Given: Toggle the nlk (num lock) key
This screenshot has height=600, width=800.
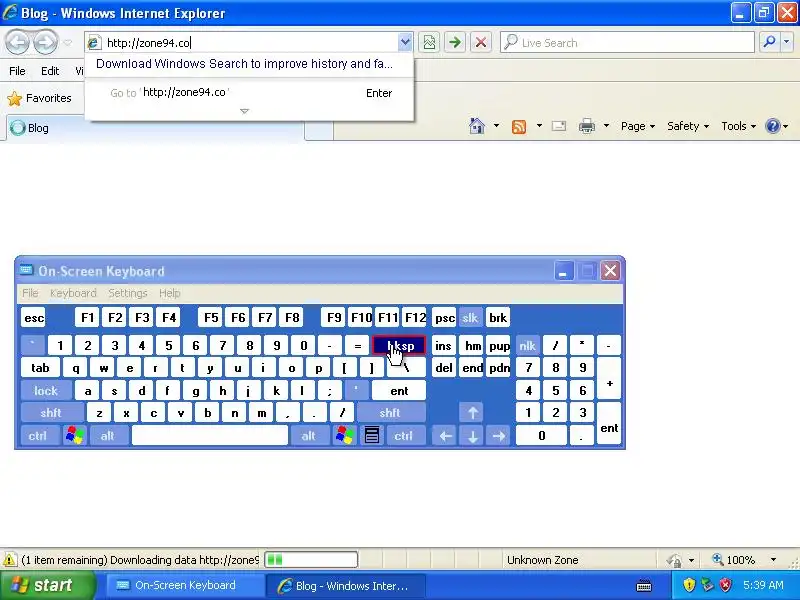Looking at the screenshot, I should click(x=527, y=345).
